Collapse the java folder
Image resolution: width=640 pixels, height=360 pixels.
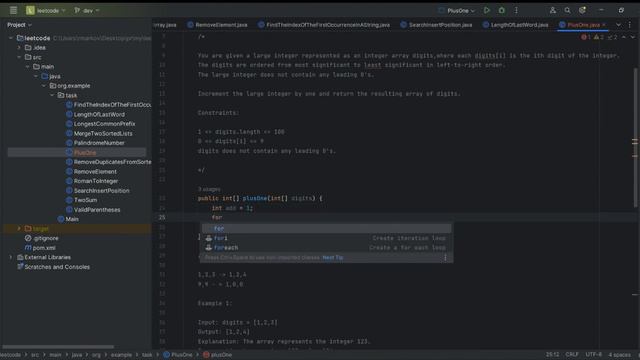tap(36, 76)
